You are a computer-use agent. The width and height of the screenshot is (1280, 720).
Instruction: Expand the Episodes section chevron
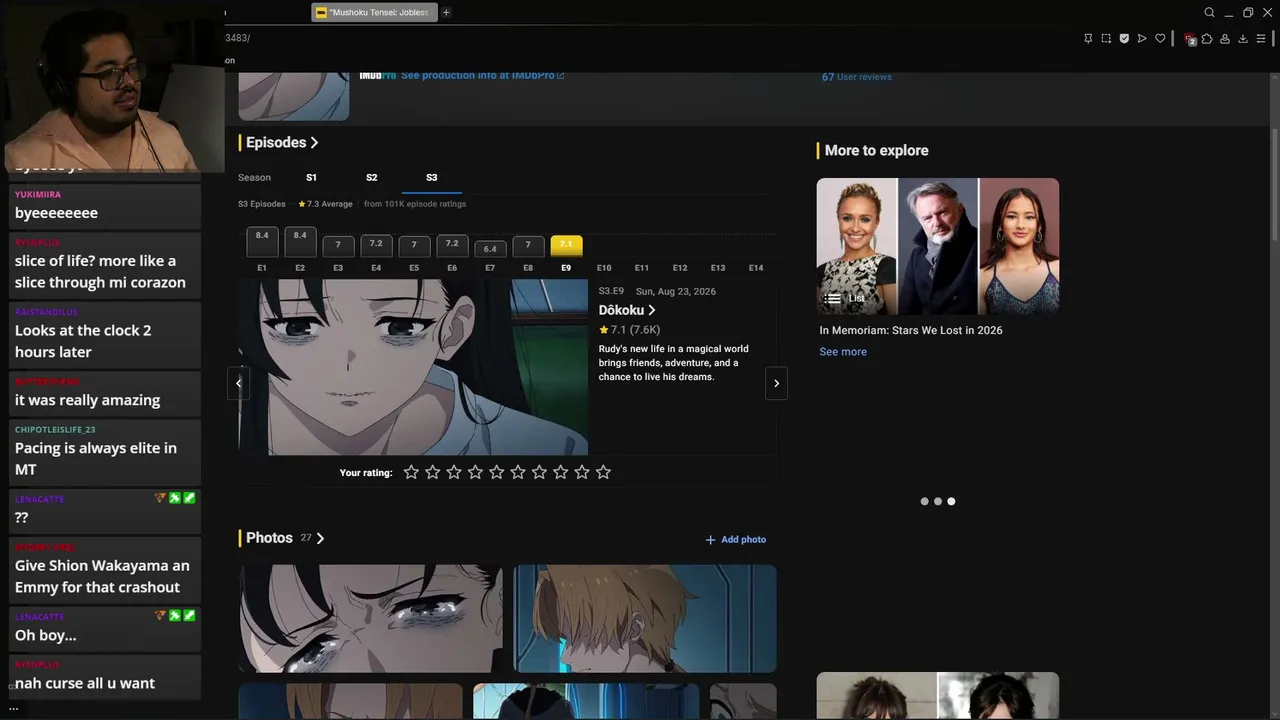(314, 143)
